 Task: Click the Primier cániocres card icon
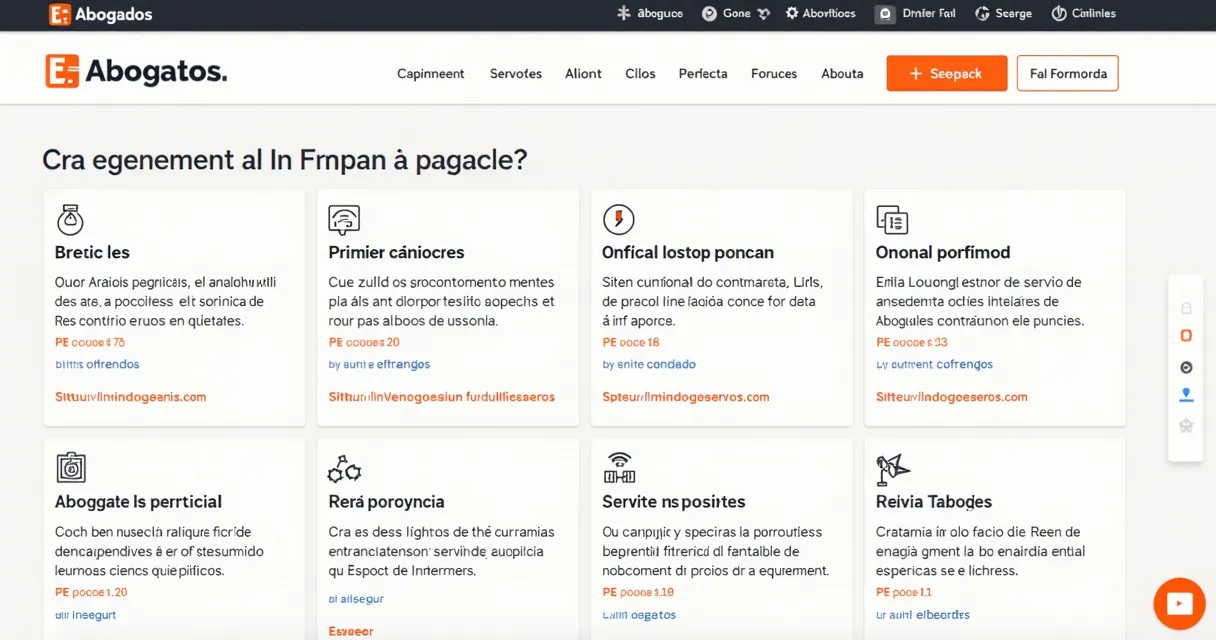[x=344, y=220]
